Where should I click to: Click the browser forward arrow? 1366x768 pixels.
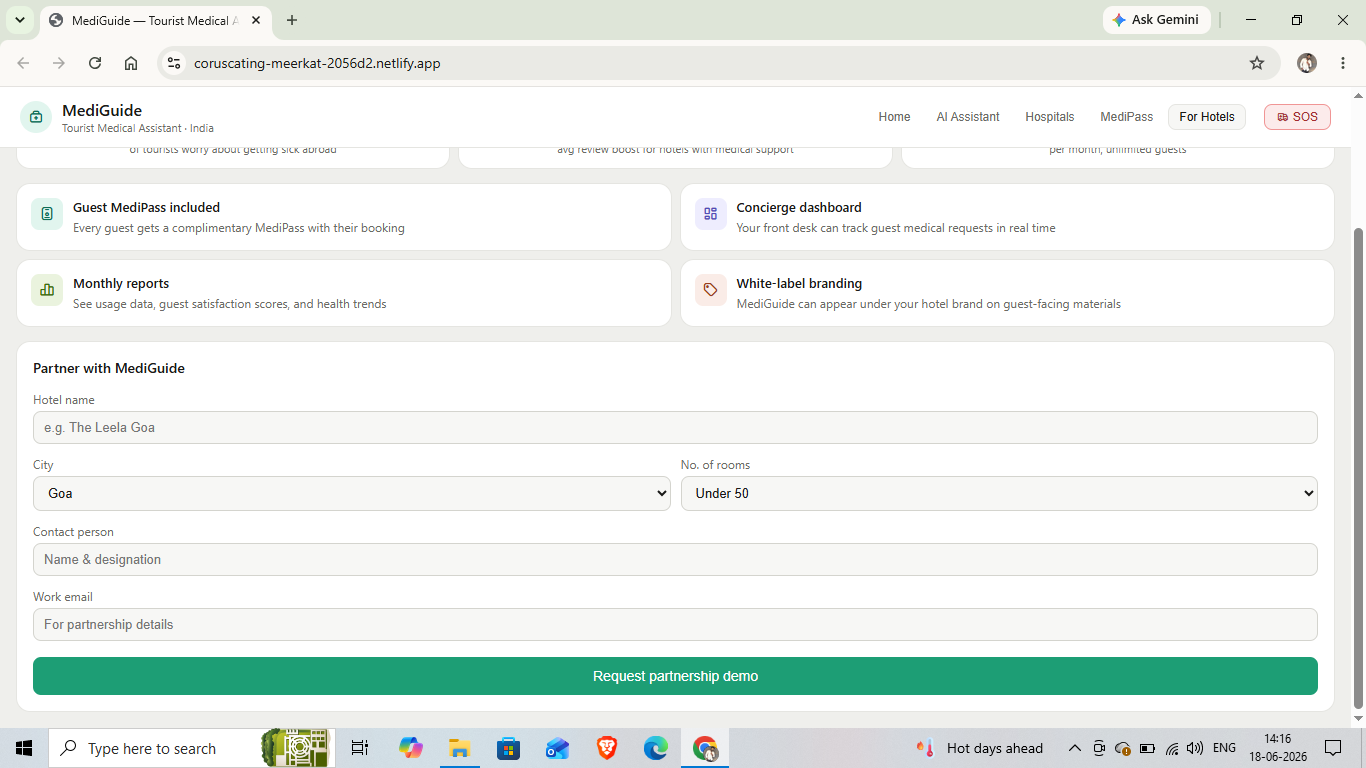[59, 63]
